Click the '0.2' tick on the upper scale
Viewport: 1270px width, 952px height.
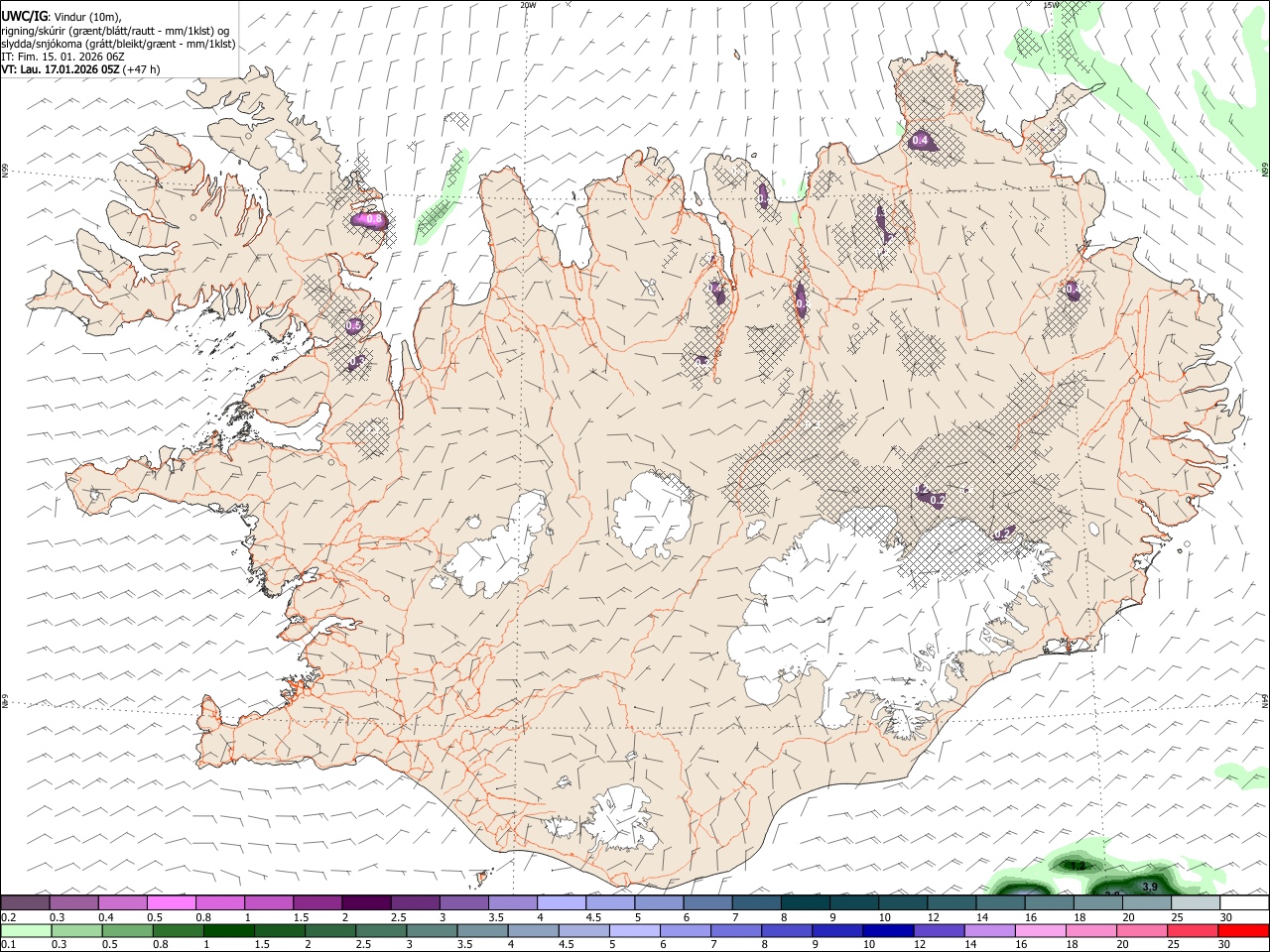coord(8,916)
